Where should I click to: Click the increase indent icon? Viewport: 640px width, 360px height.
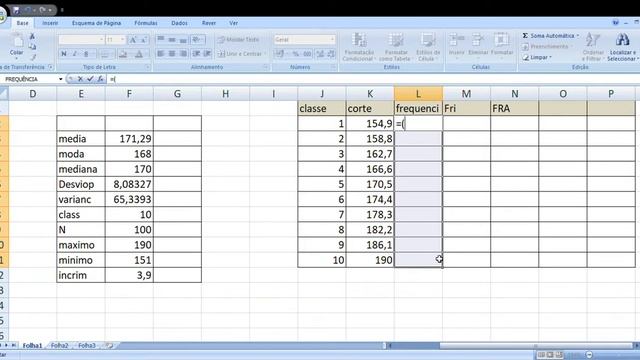coord(207,53)
